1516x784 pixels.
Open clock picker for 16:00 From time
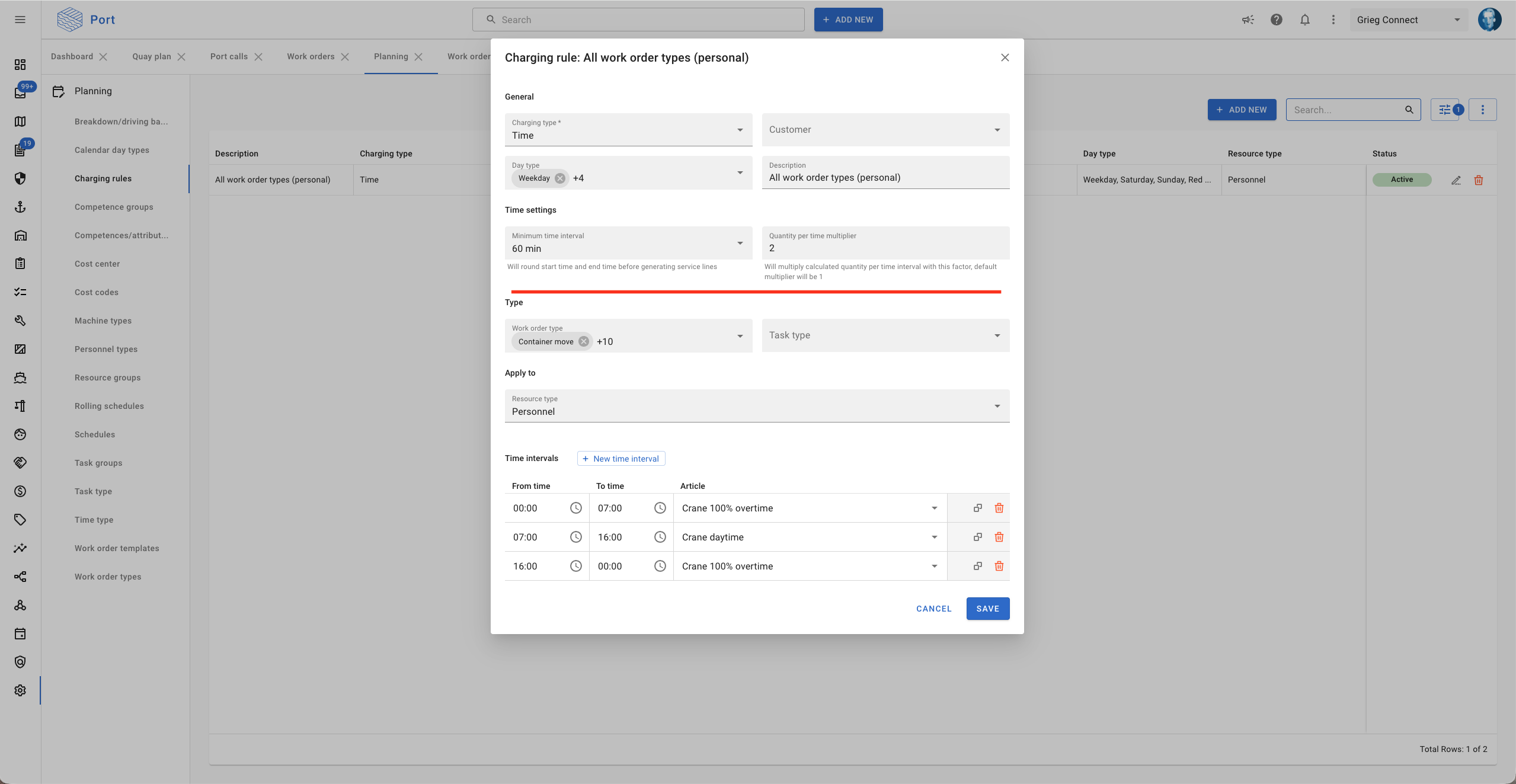click(575, 566)
